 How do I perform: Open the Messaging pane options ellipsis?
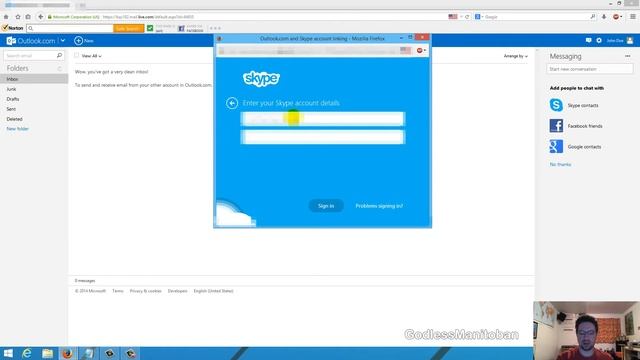pyautogui.click(x=627, y=56)
